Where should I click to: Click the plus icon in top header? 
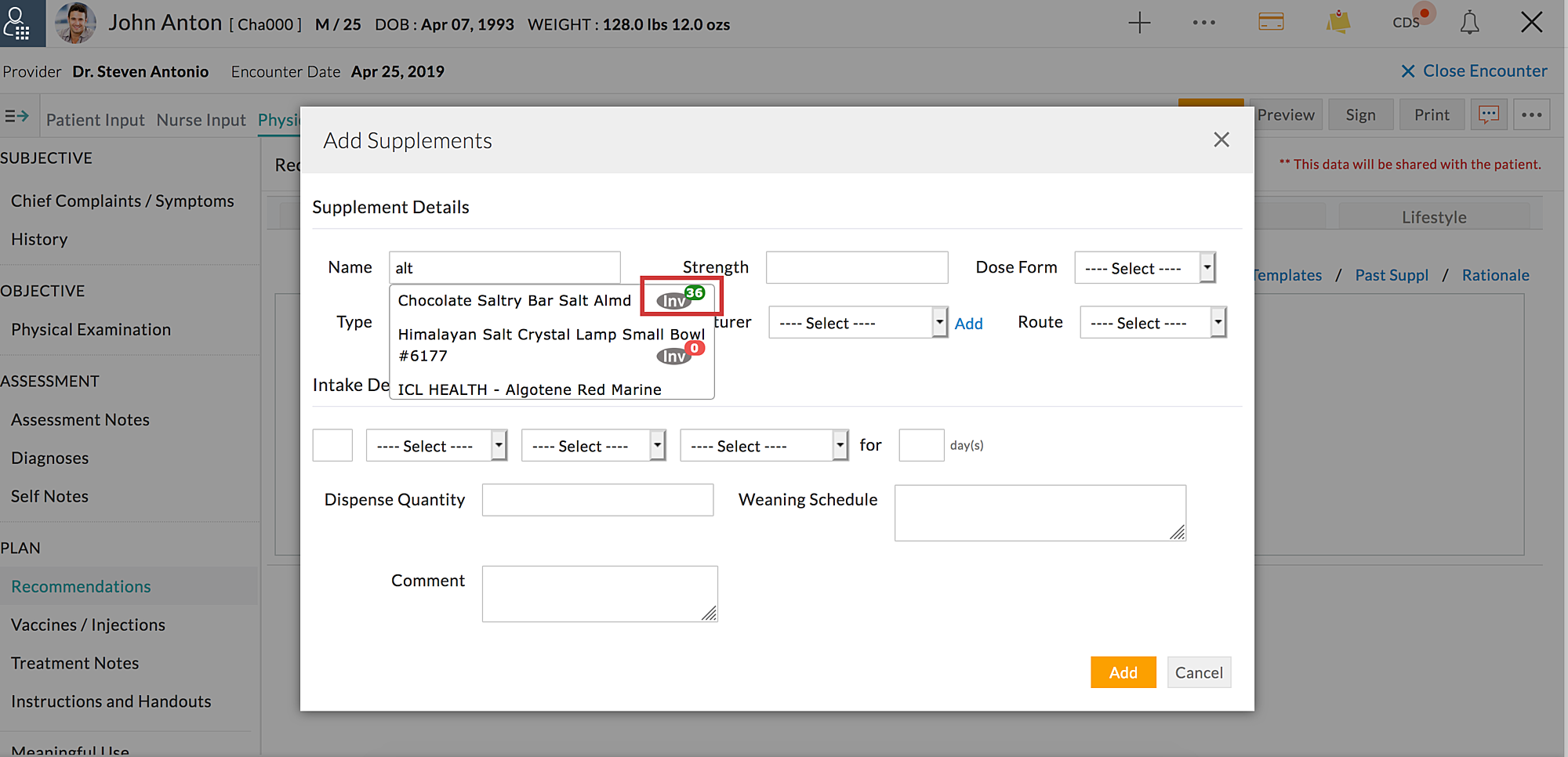click(1139, 24)
